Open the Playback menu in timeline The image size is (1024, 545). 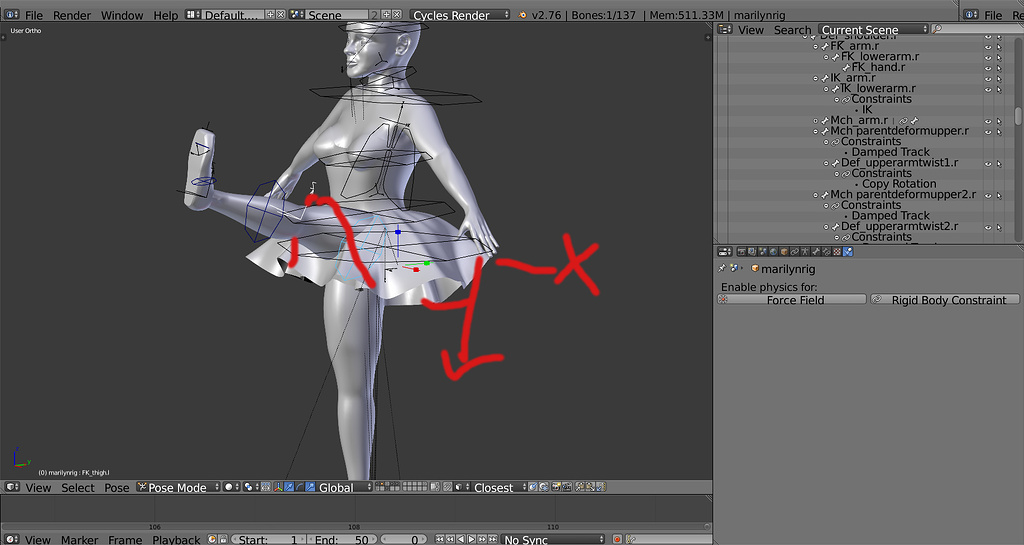click(x=176, y=540)
